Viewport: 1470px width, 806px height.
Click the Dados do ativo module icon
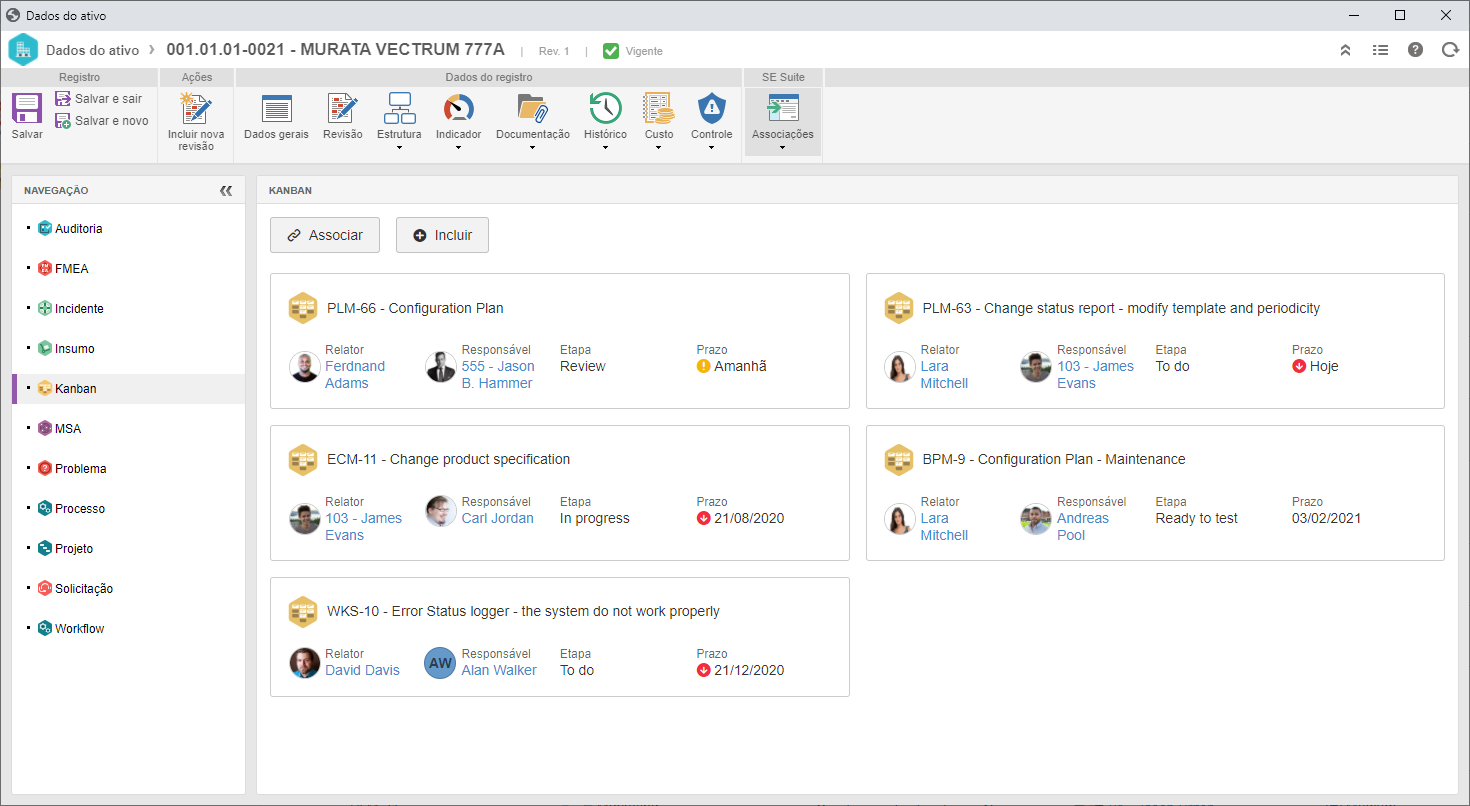tap(23, 50)
